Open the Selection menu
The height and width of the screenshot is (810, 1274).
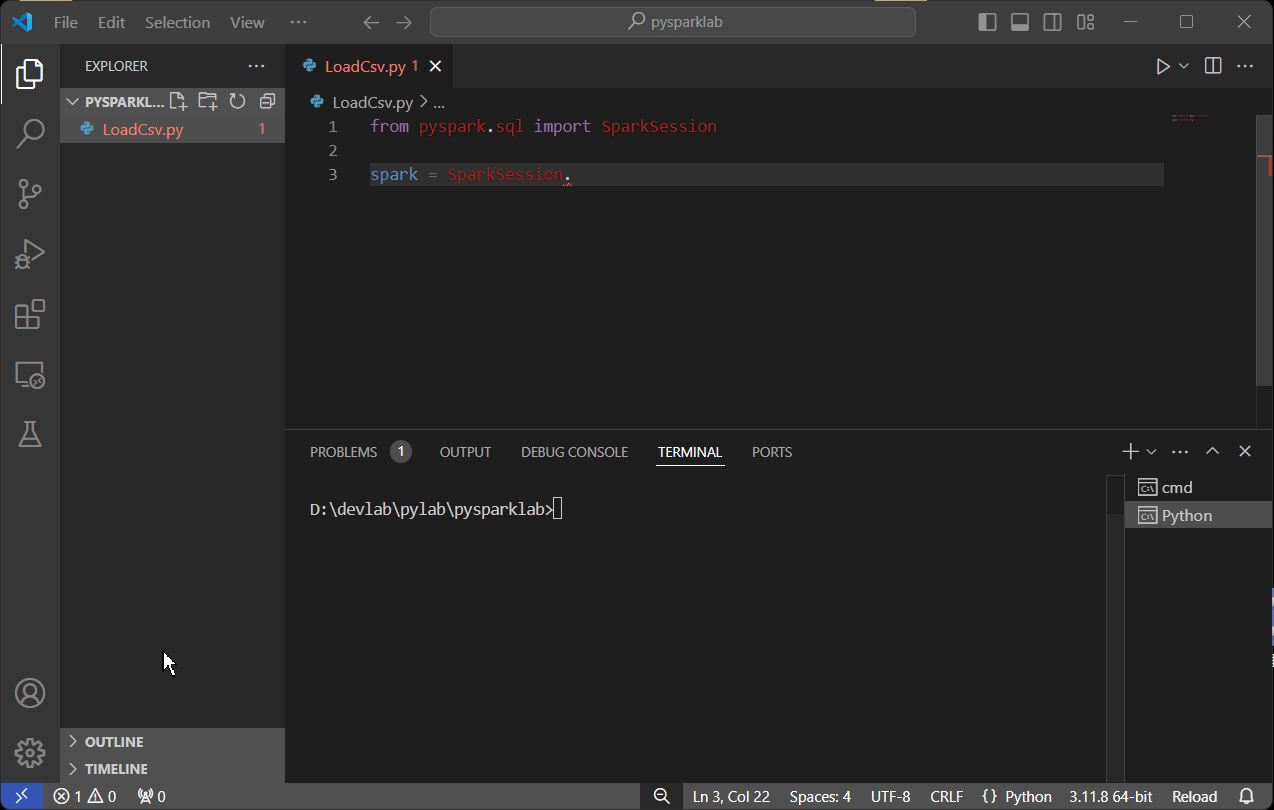point(177,22)
